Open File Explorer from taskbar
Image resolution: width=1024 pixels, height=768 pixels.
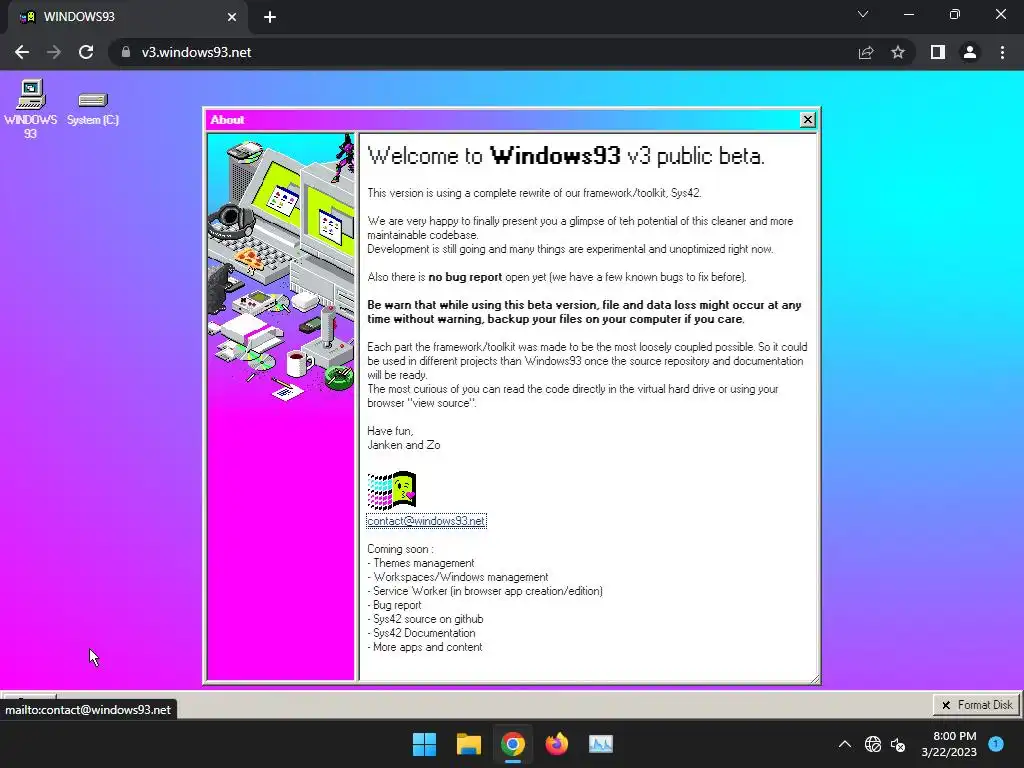point(469,744)
